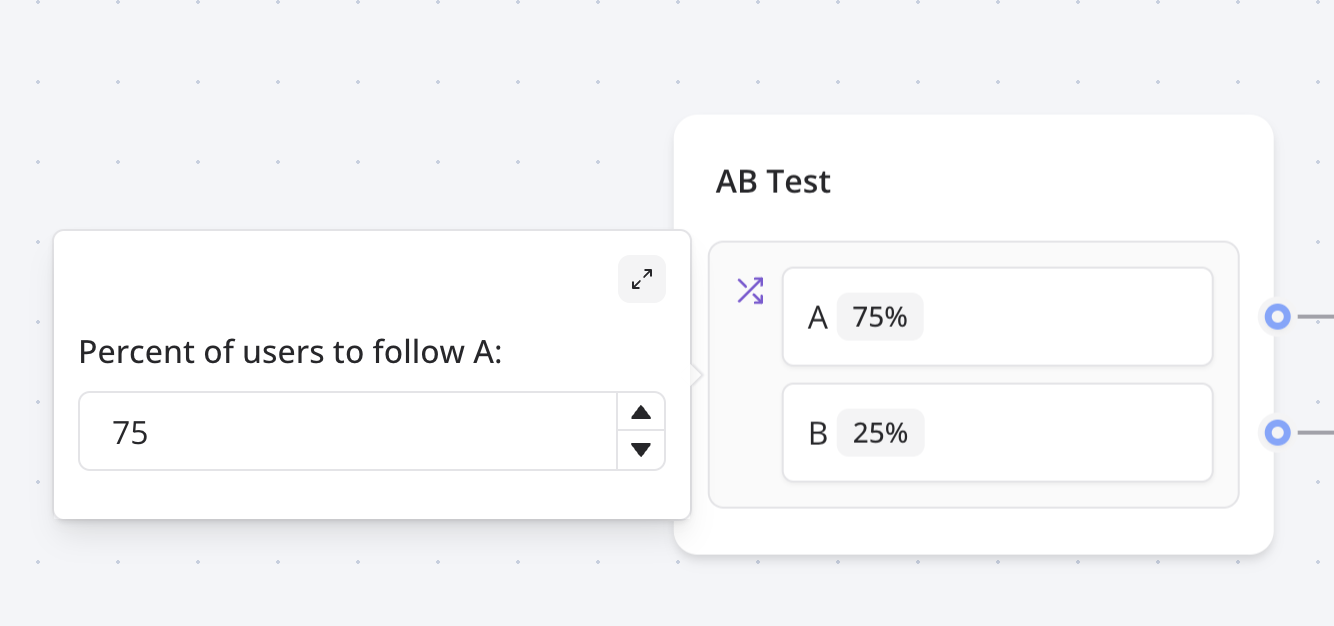Image resolution: width=1334 pixels, height=626 pixels.
Task: Click the 'Percent of users to follow A' label
Action: tap(291, 352)
